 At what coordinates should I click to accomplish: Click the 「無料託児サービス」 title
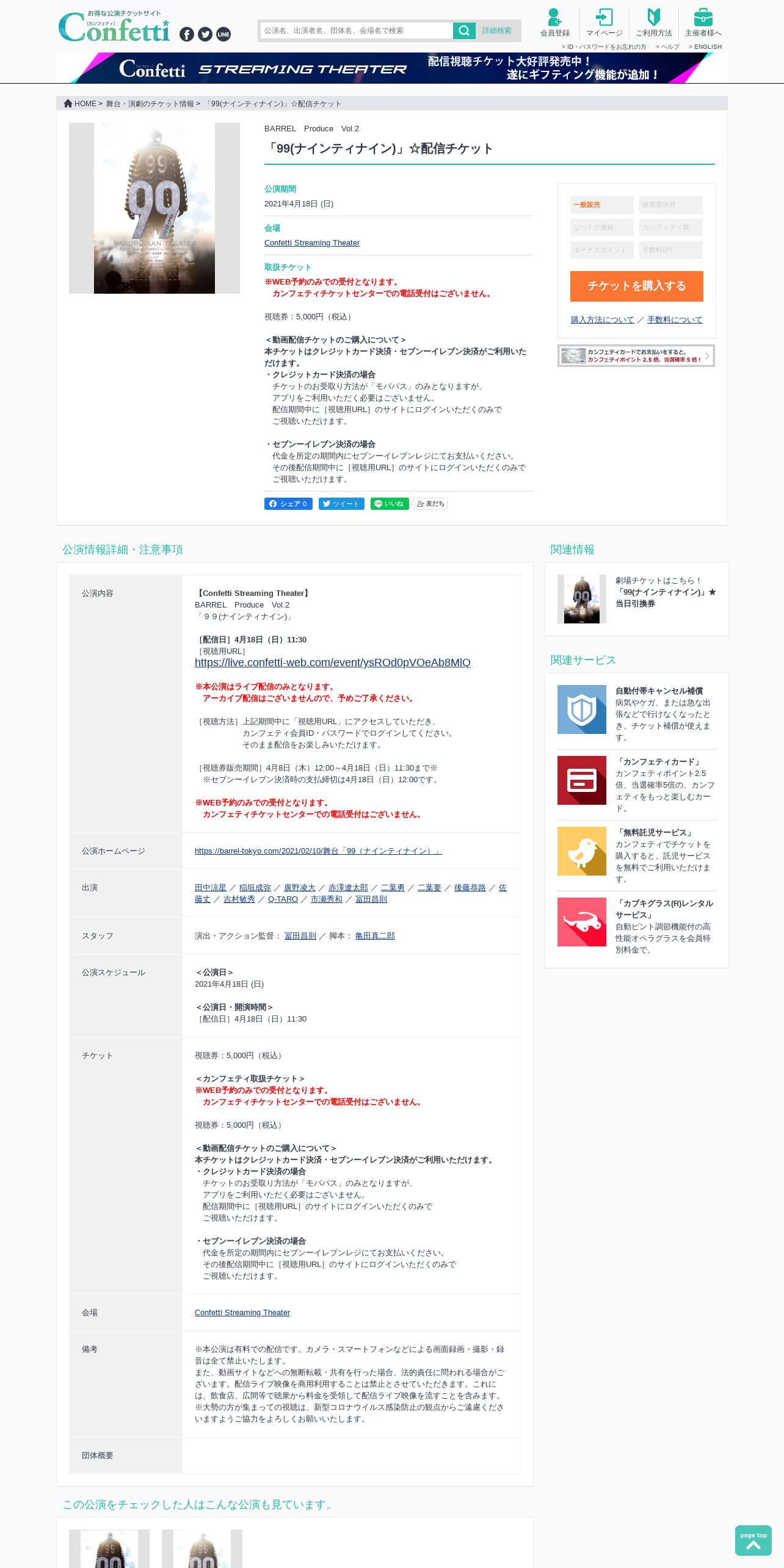(x=655, y=833)
